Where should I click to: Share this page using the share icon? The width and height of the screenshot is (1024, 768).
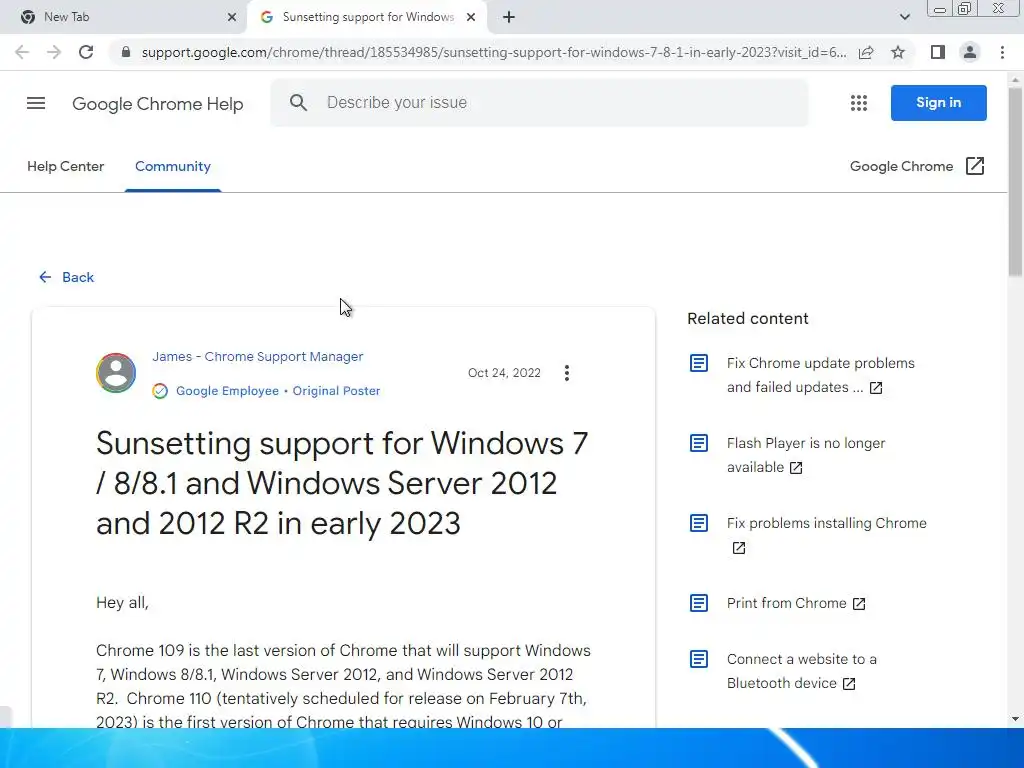866,52
